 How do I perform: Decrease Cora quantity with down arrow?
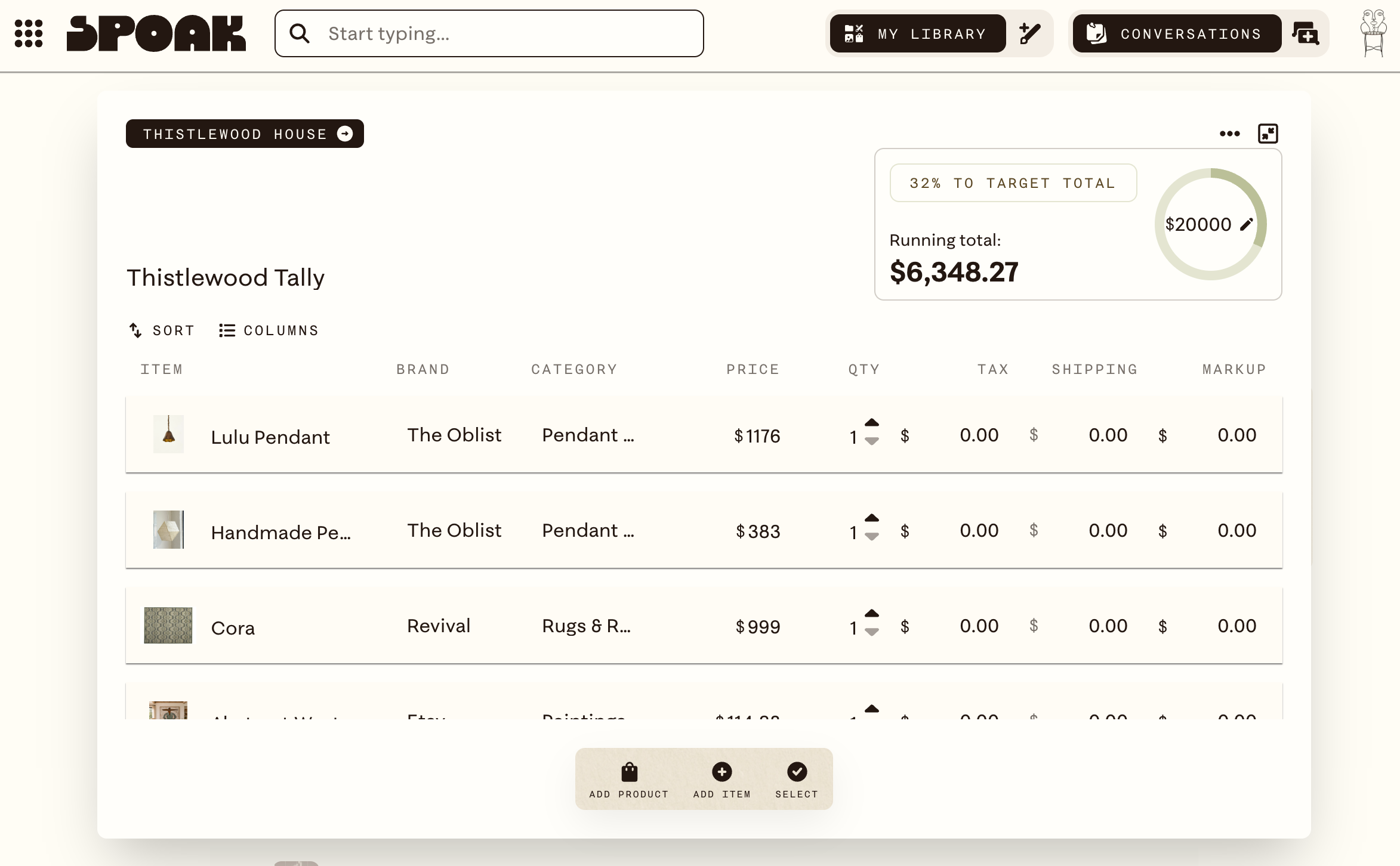pyautogui.click(x=872, y=632)
